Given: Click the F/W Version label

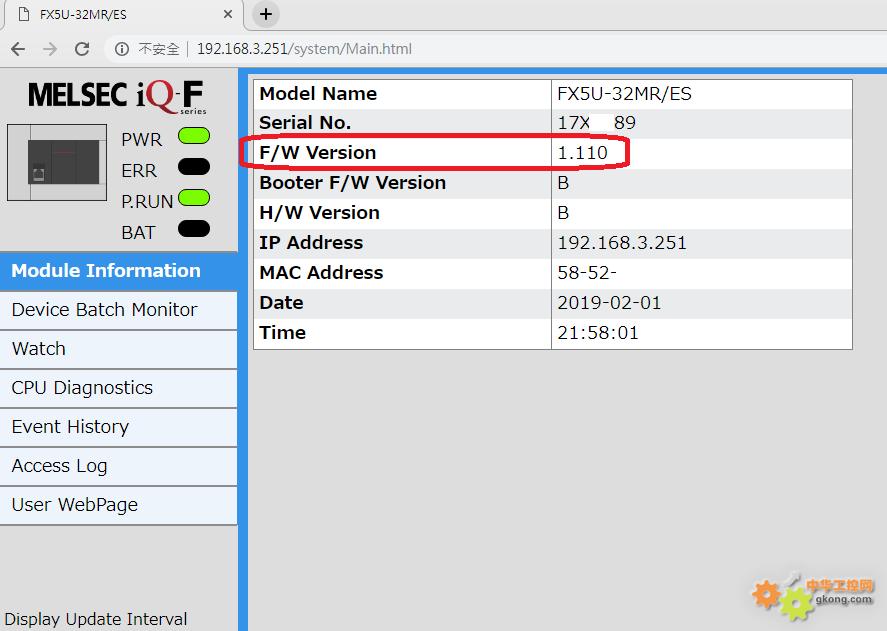Looking at the screenshot, I should click(317, 153).
